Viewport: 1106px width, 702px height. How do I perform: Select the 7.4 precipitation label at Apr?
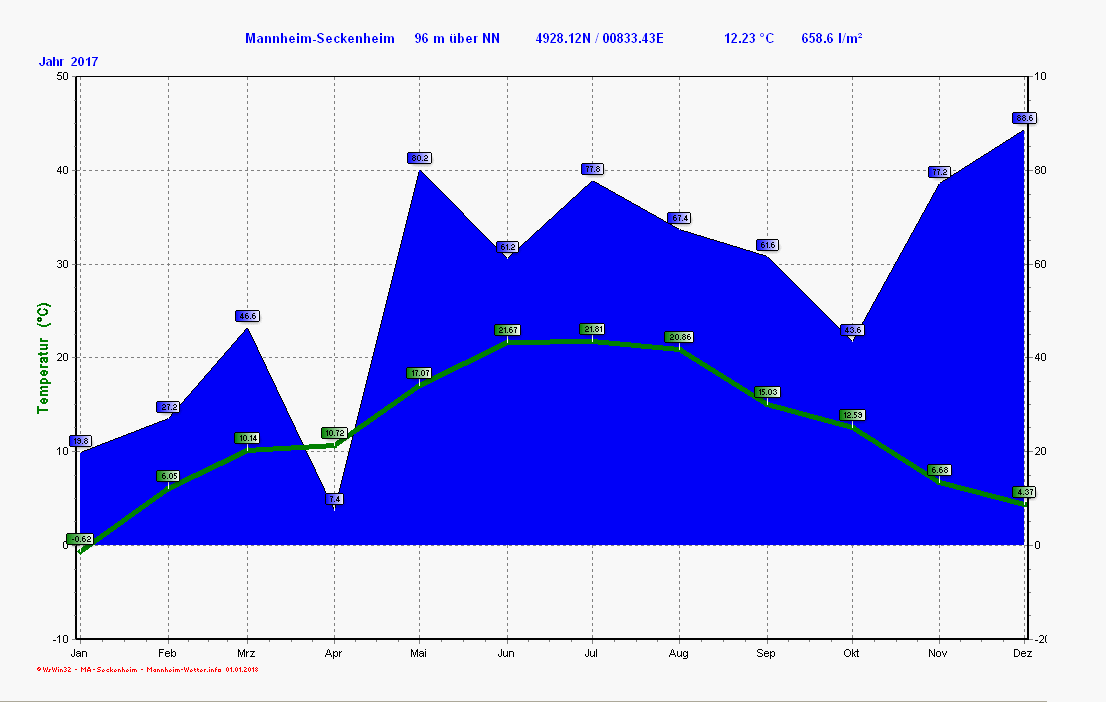point(334,499)
